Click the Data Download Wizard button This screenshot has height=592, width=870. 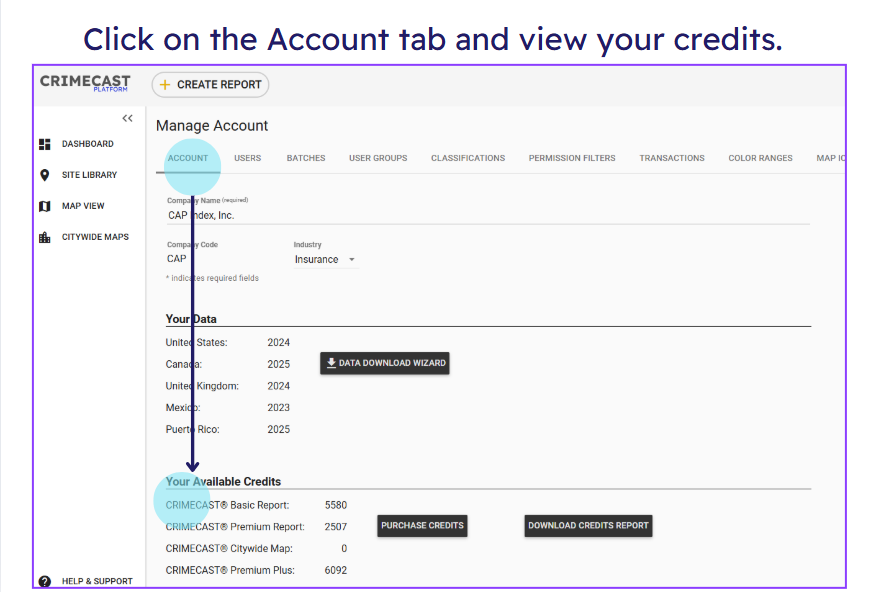click(385, 363)
